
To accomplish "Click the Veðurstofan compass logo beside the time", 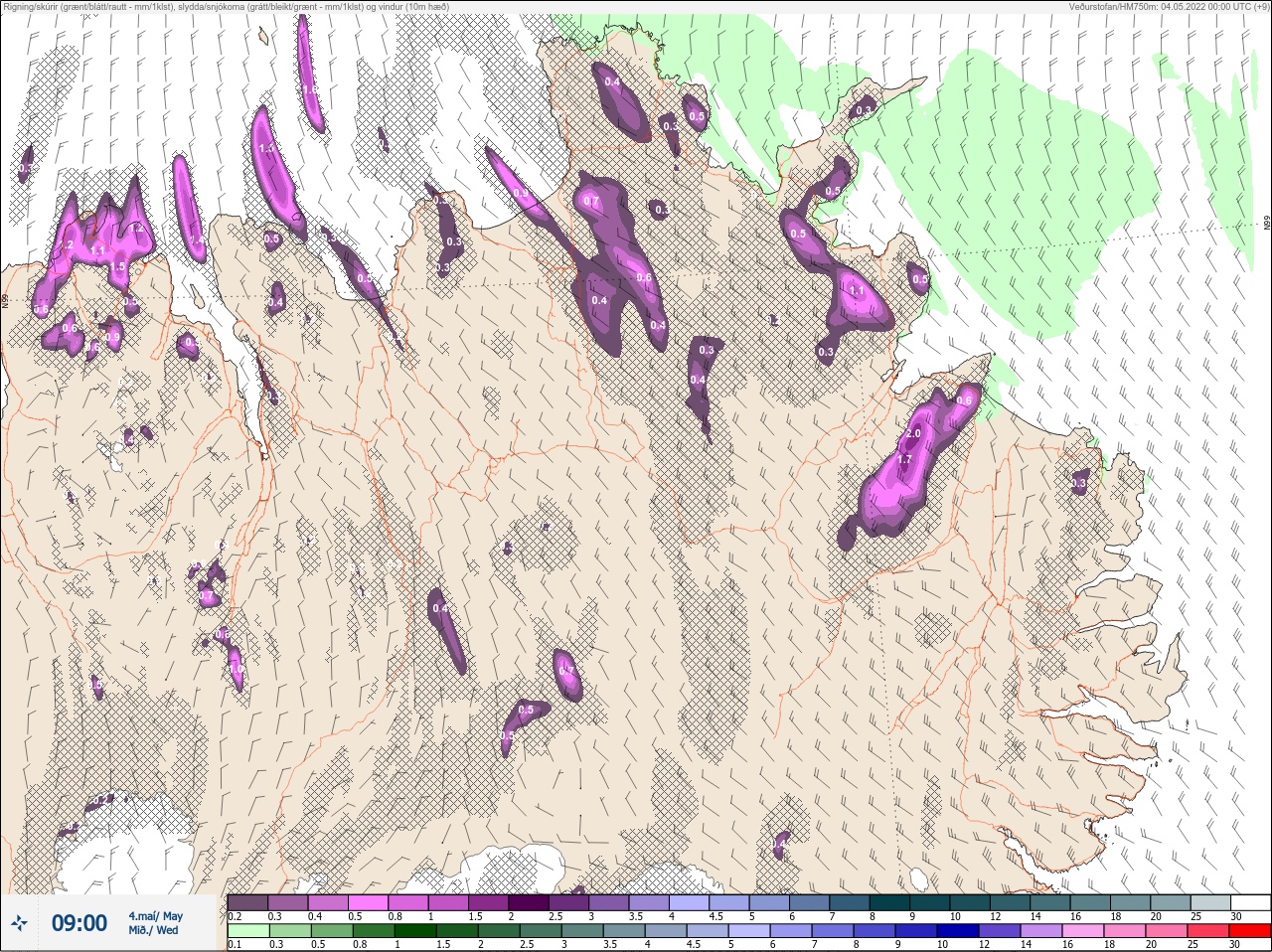I will coord(19,923).
